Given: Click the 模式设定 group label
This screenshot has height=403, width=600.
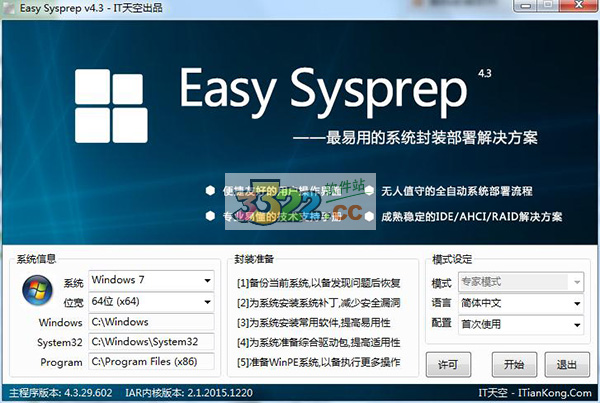Looking at the screenshot, I should [x=452, y=259].
